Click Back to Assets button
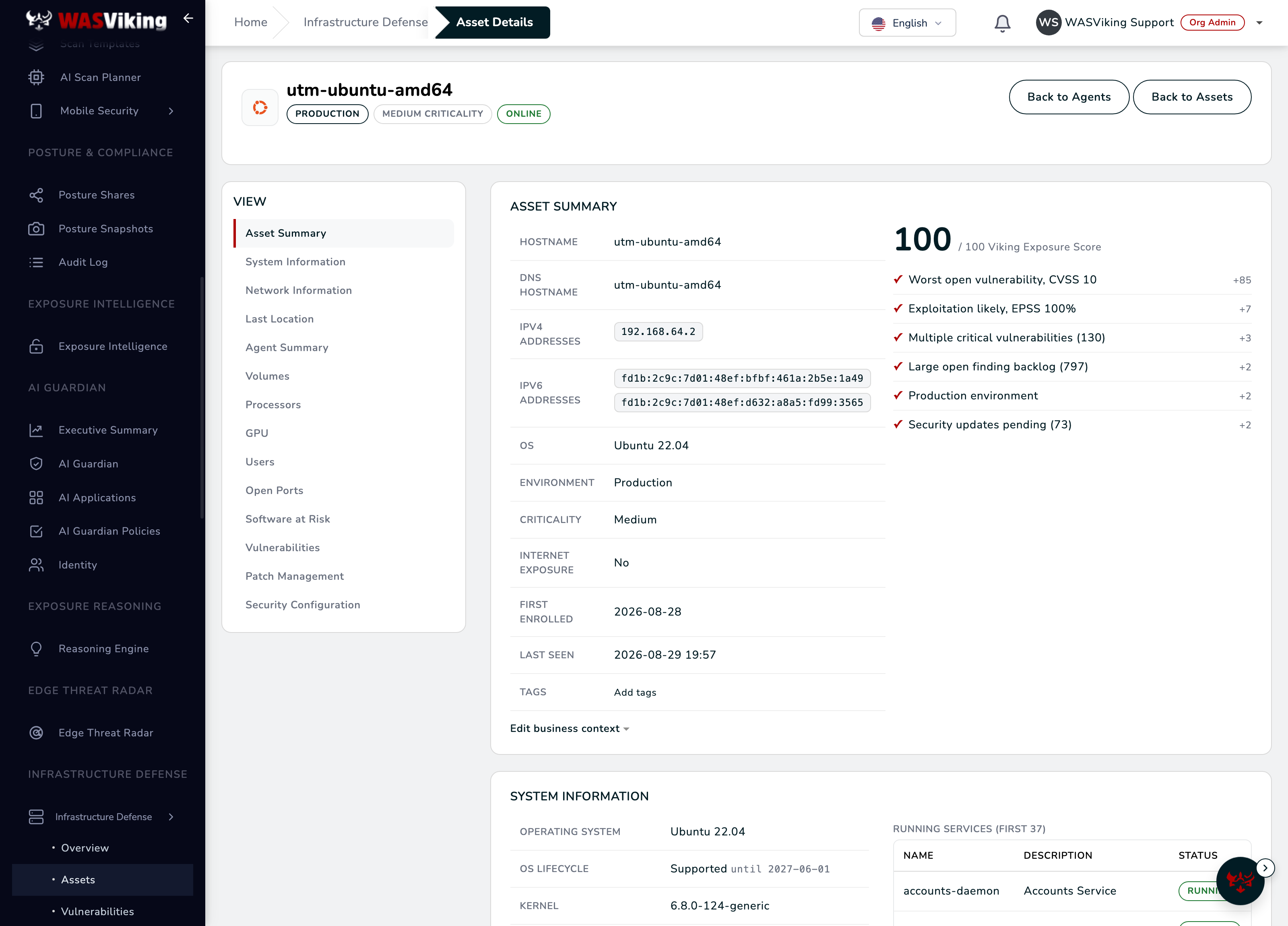The height and width of the screenshot is (926, 1288). tap(1192, 97)
